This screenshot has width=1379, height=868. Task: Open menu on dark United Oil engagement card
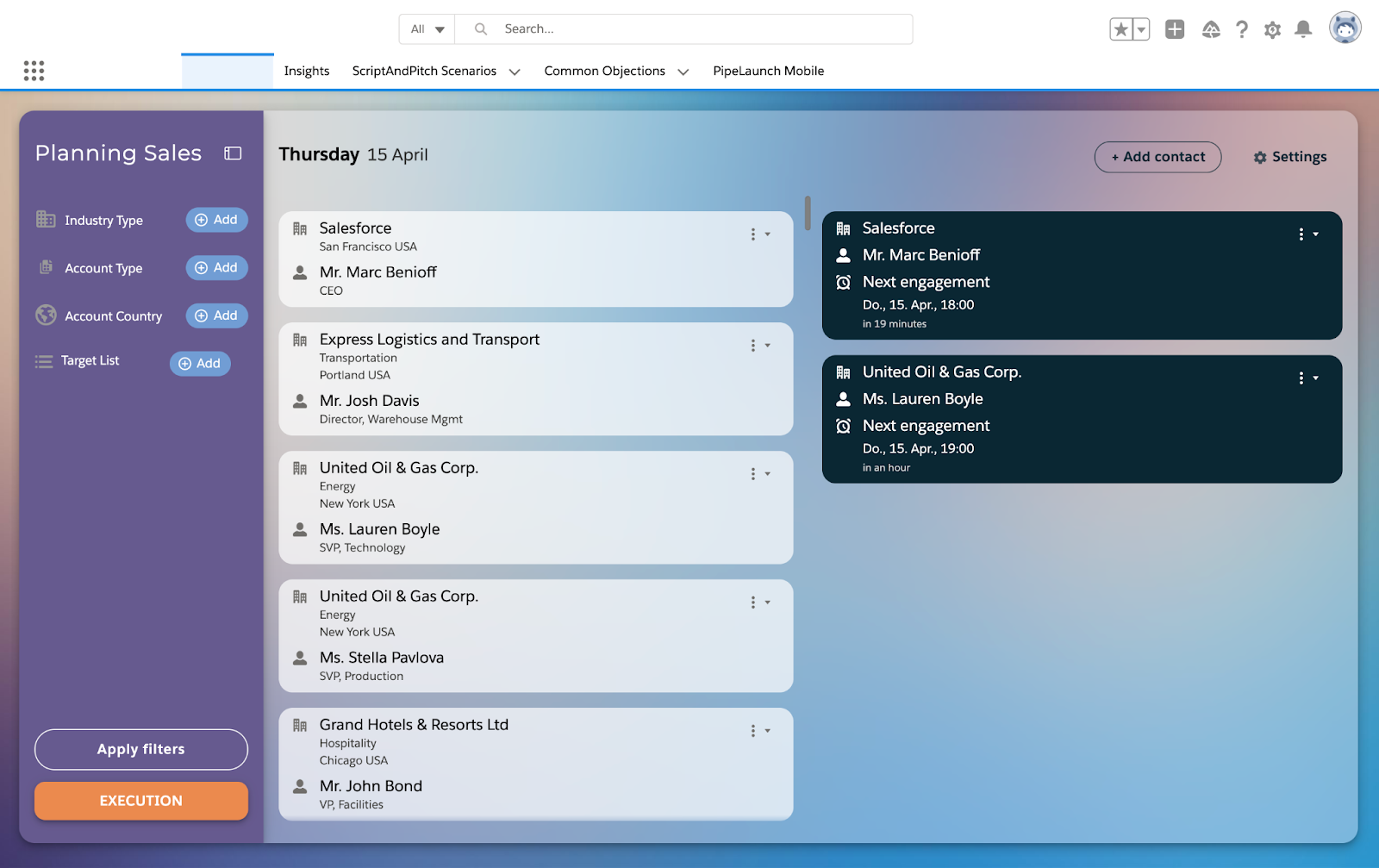[1308, 378]
